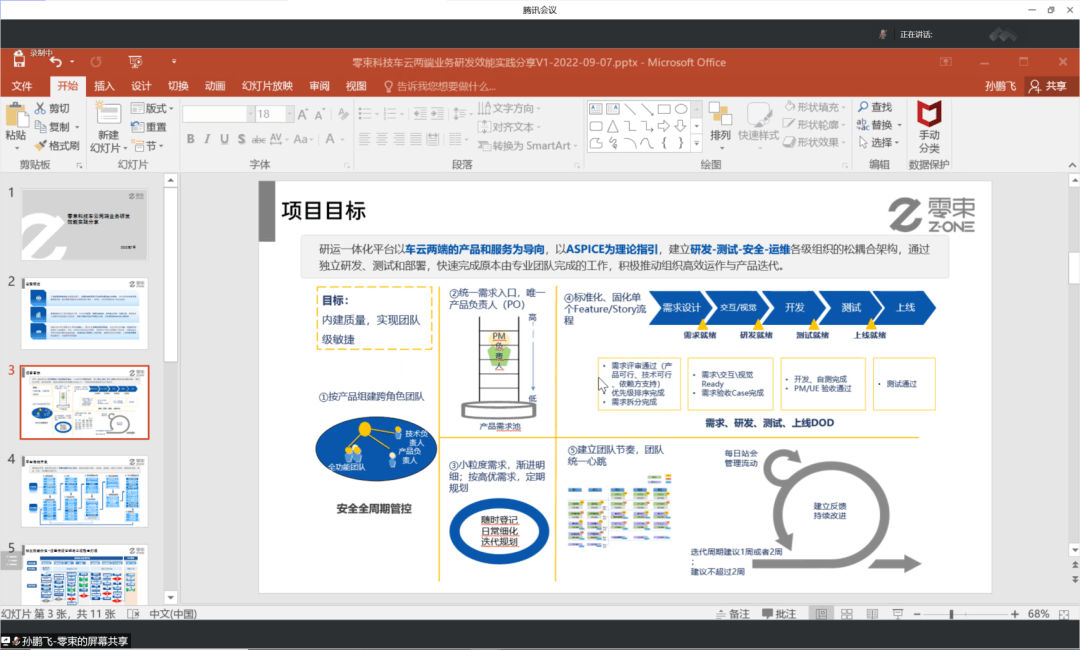Open Shape Outline (形状轮廓) dropdown
Viewport: 1080px width, 650px height.
click(x=815, y=125)
